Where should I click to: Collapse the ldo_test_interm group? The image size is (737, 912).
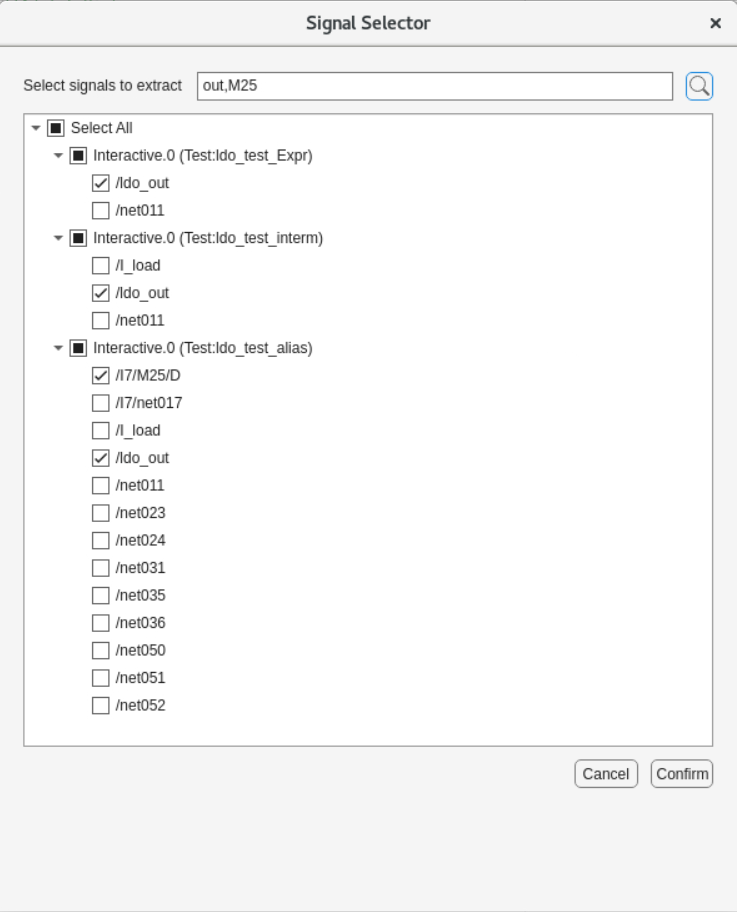tap(58, 238)
